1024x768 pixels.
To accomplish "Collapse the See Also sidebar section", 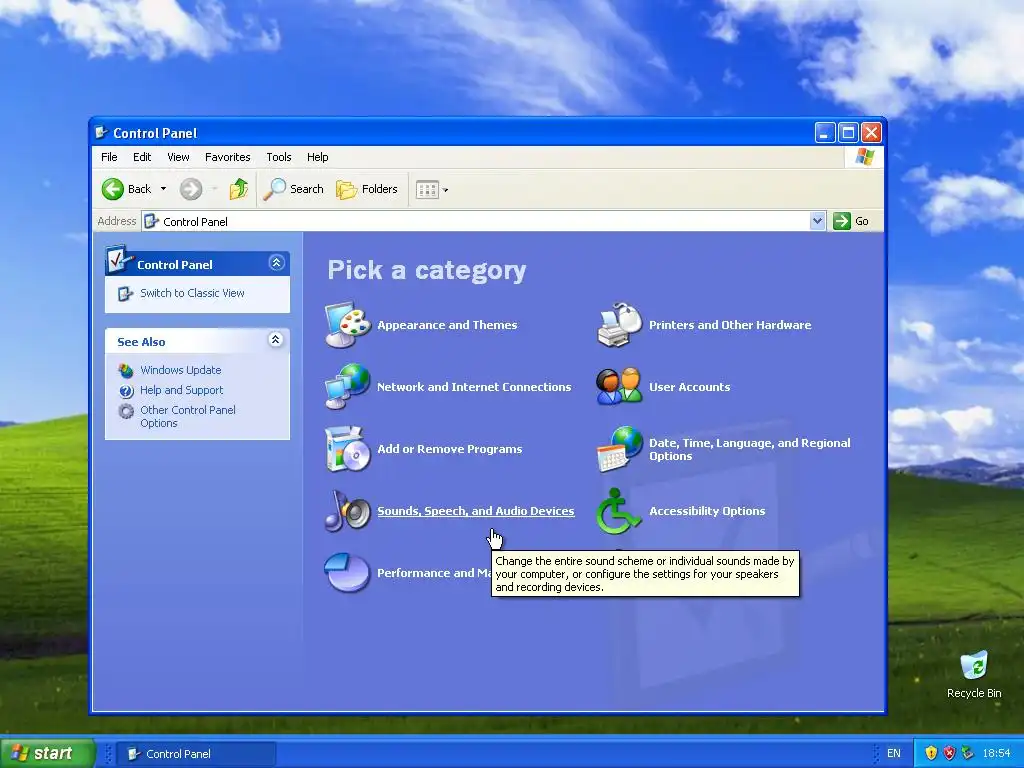I will (276, 340).
